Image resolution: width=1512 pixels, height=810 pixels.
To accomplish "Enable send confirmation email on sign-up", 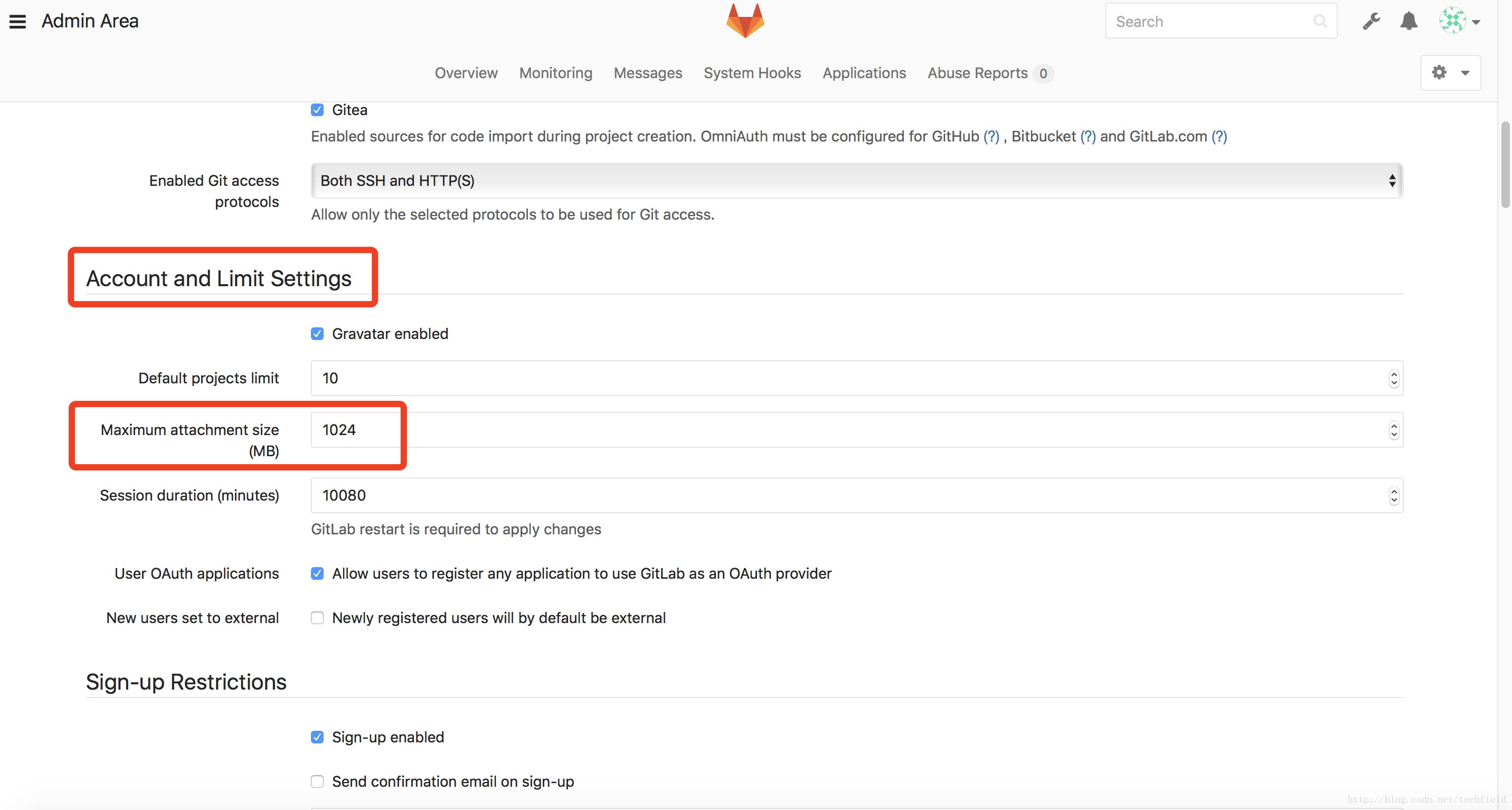I will click(317, 781).
